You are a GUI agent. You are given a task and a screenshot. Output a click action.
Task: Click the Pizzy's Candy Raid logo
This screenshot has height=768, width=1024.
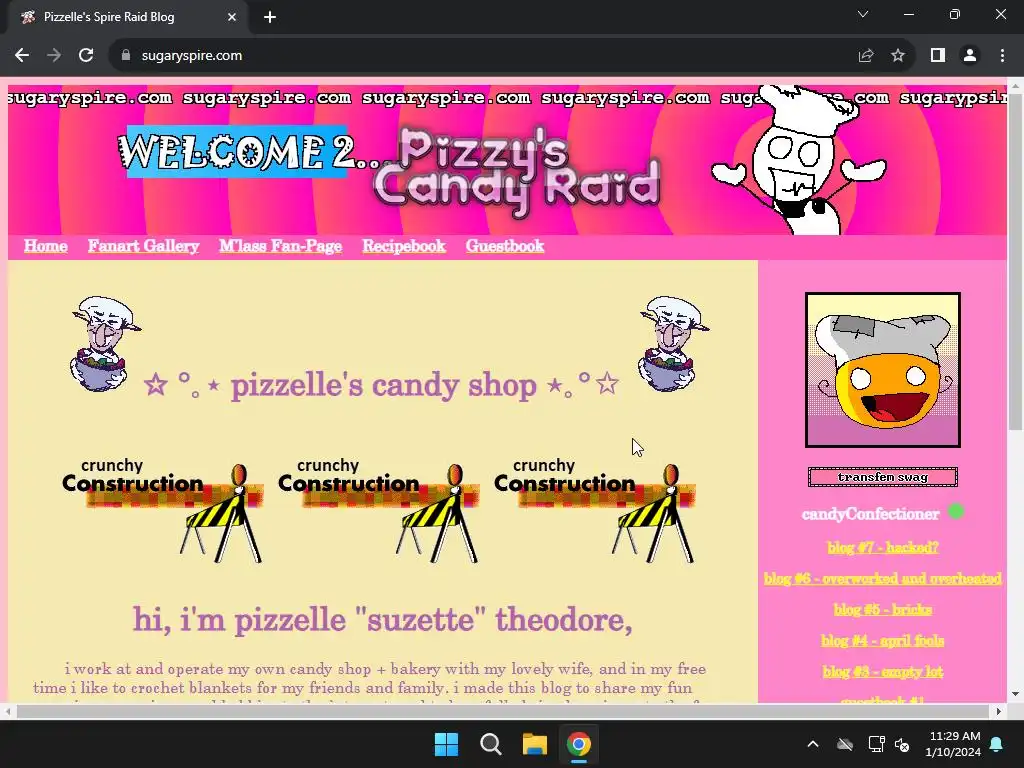[517, 171]
